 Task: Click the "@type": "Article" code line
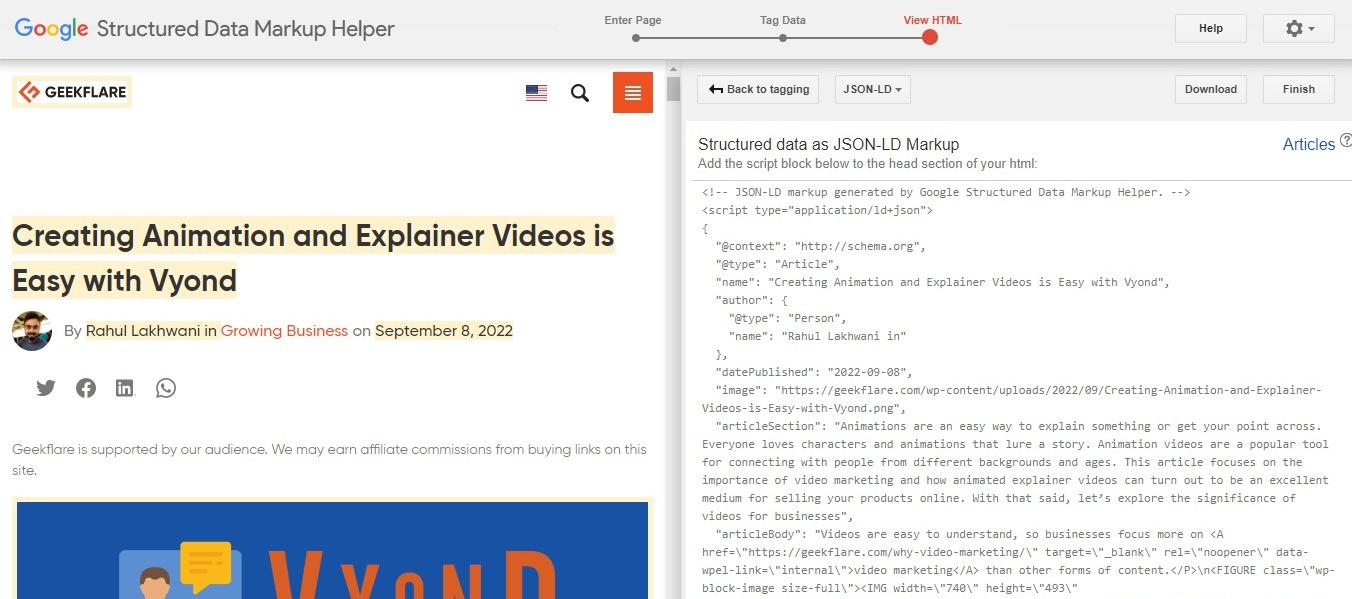777,264
